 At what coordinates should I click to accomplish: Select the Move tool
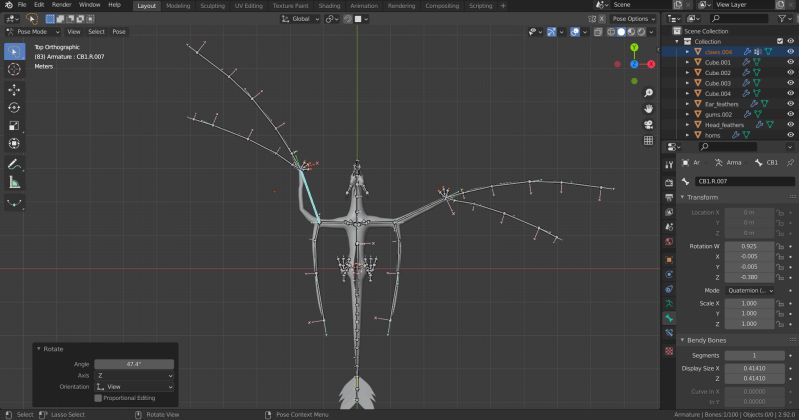[x=14, y=90]
